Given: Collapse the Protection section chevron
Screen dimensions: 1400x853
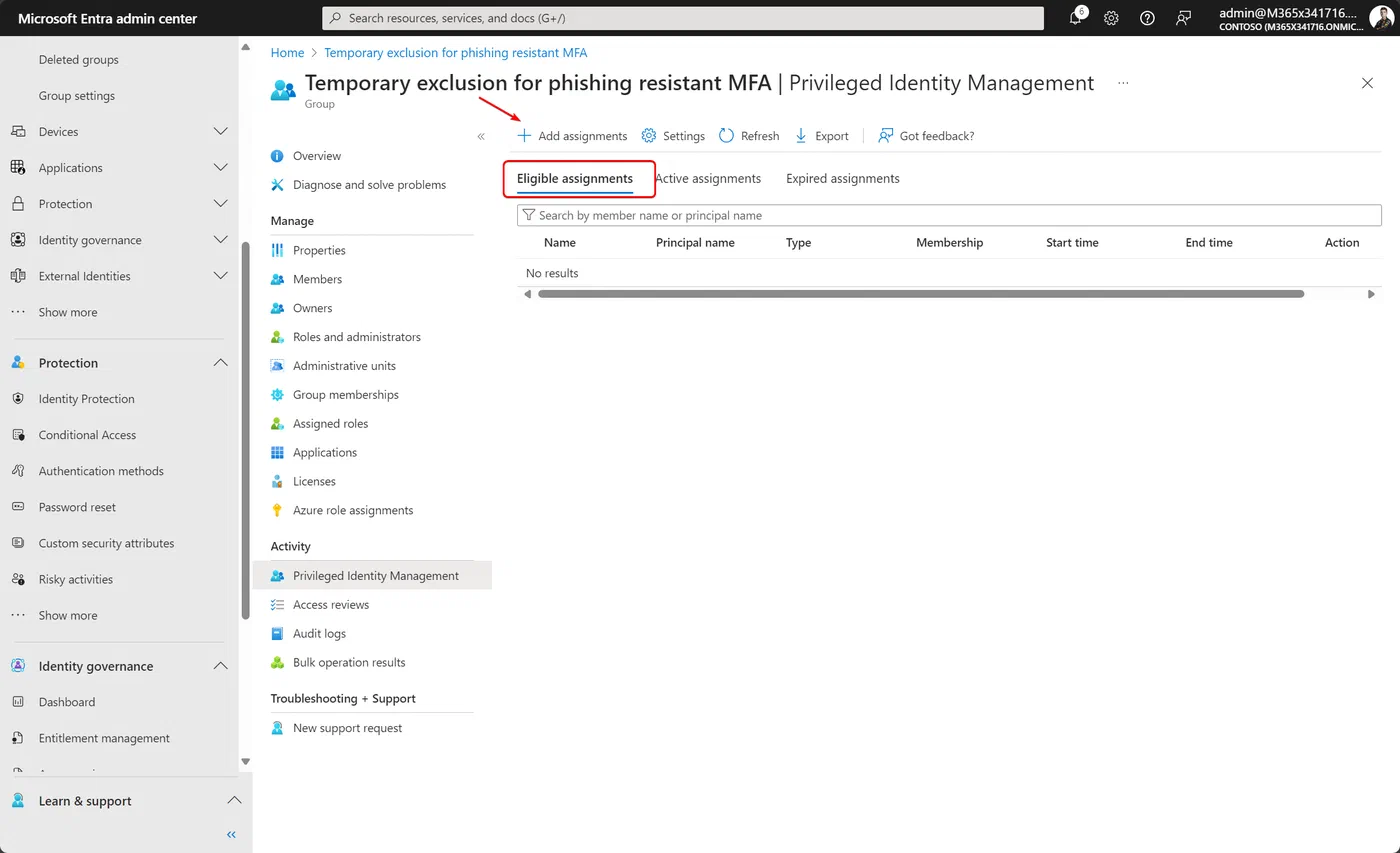Looking at the screenshot, I should tap(221, 363).
